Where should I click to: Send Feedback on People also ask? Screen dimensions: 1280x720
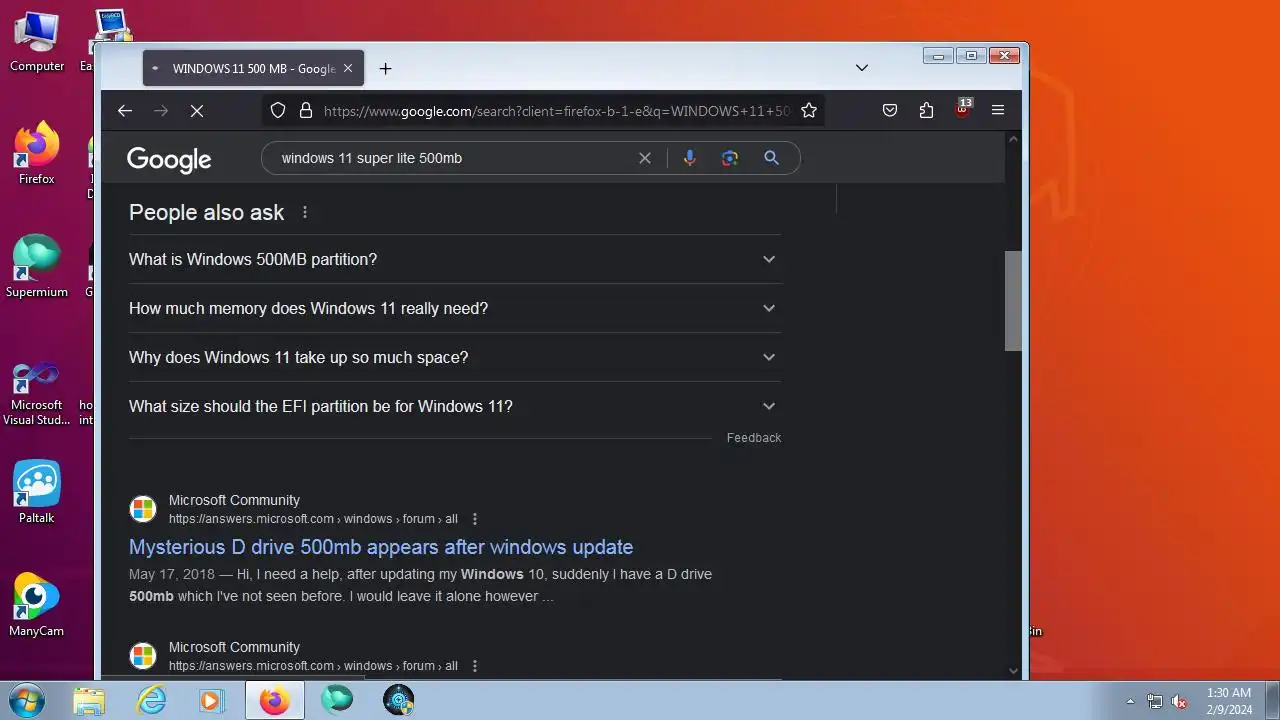pyautogui.click(x=754, y=438)
